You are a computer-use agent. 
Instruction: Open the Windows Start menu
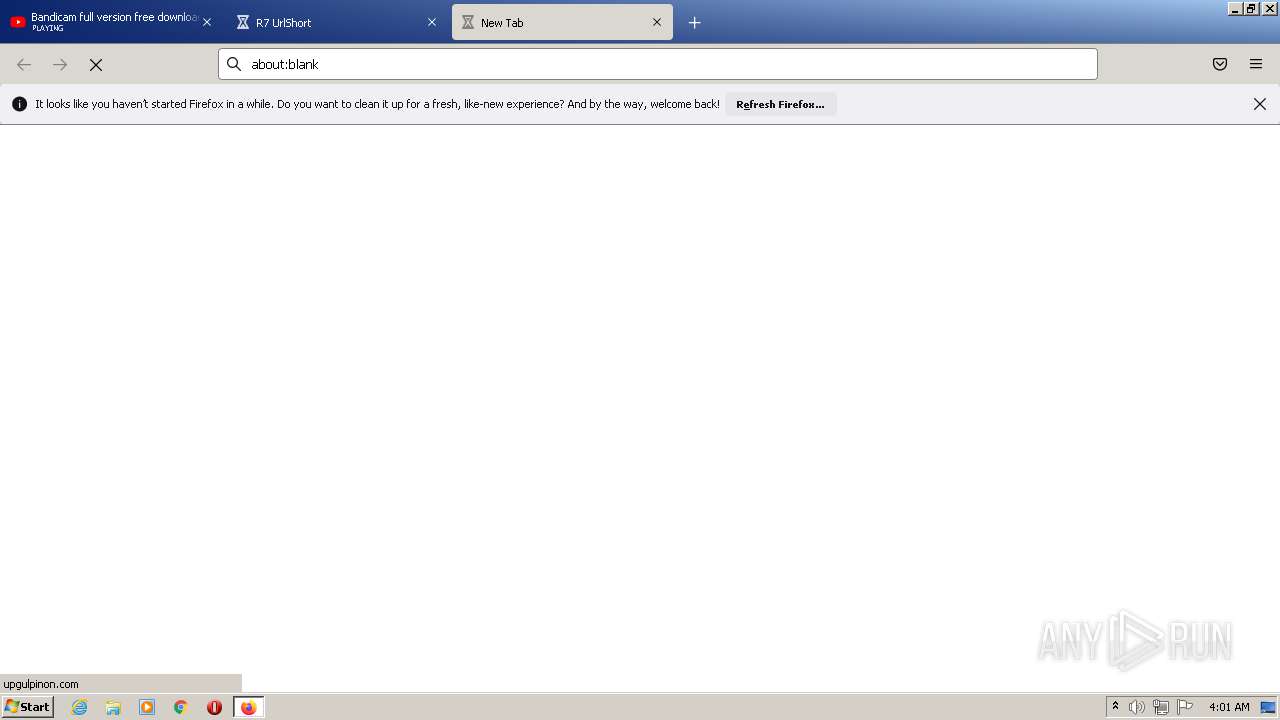pos(27,706)
